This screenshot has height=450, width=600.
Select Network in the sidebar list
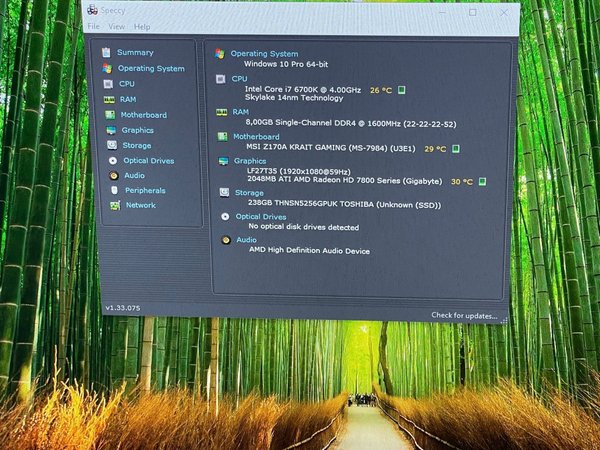click(141, 205)
